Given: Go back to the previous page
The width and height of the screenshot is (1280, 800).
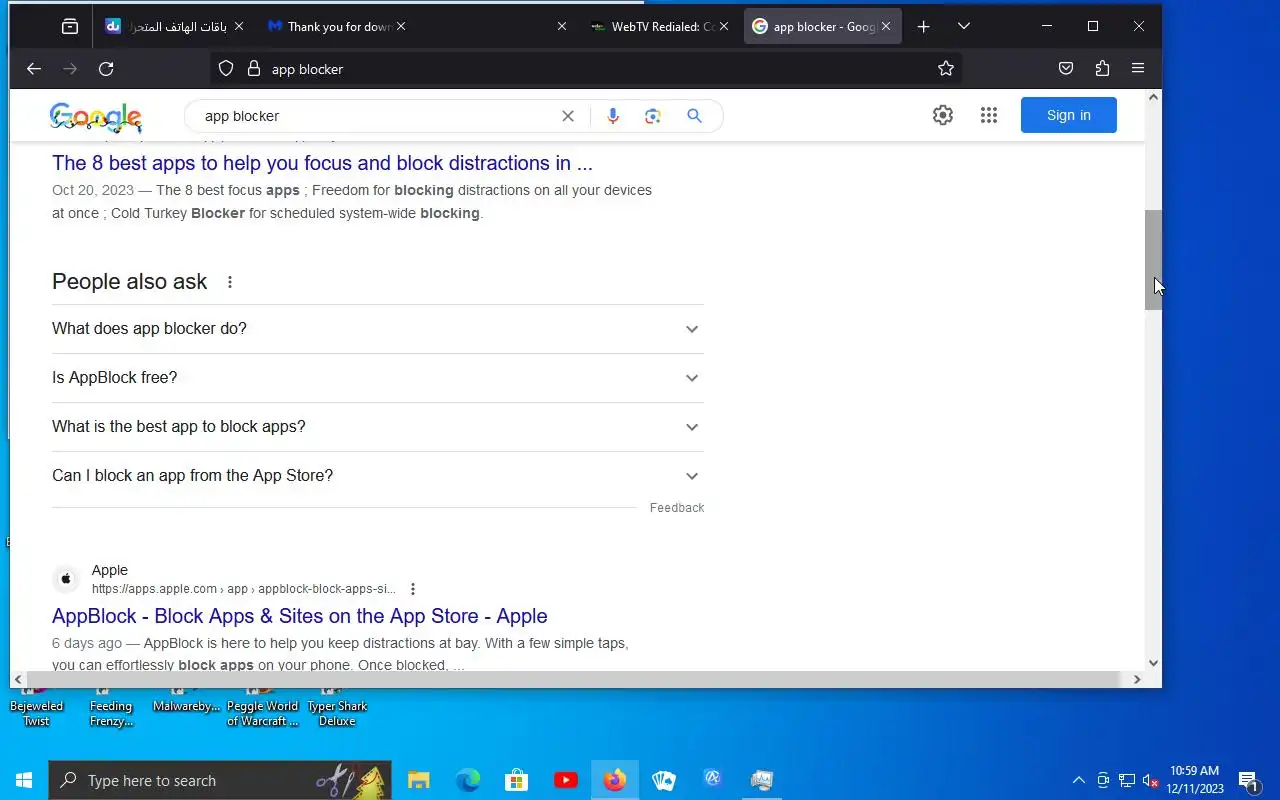Looking at the screenshot, I should pos(34,69).
